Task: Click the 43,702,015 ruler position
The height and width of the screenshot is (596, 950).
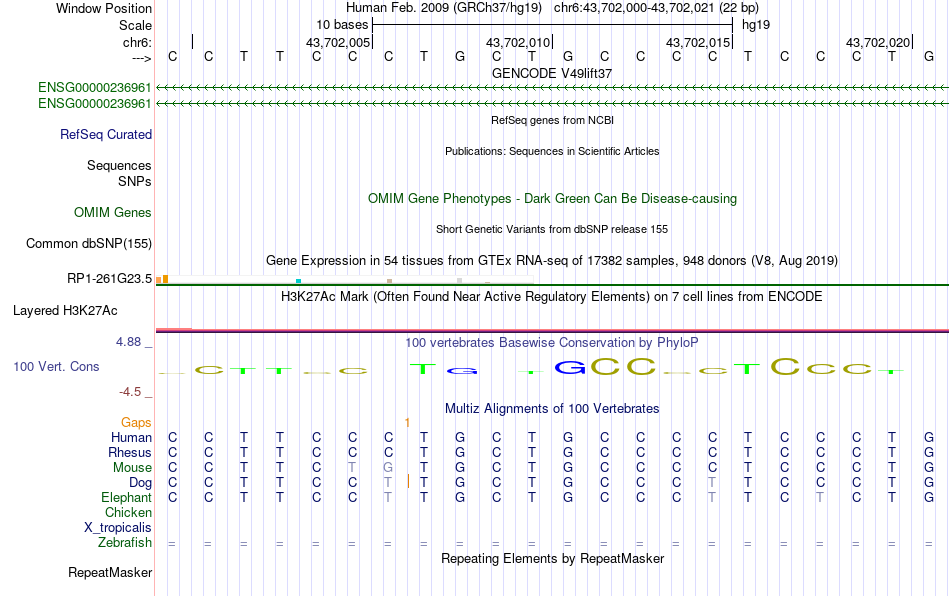Action: 698,42
